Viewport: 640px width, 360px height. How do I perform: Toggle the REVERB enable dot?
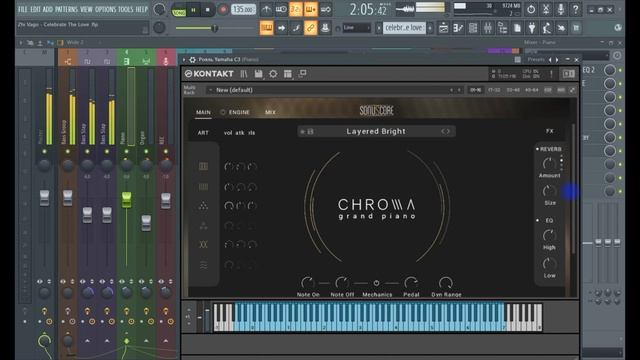pos(537,149)
